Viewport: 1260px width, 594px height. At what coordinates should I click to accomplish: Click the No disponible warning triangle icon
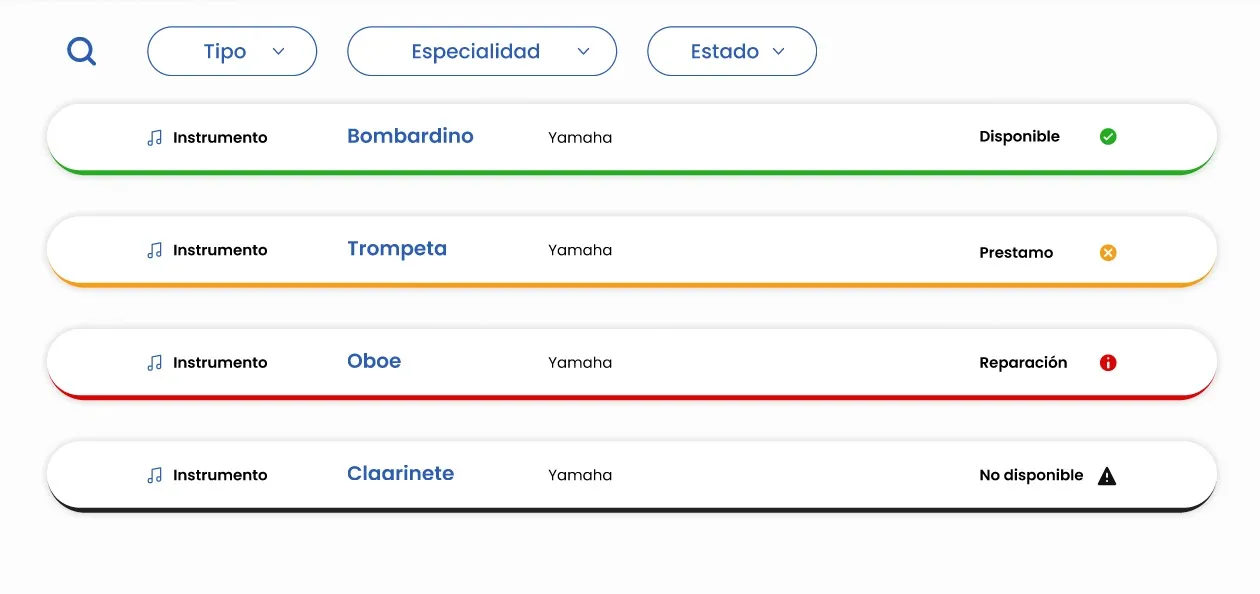1107,476
